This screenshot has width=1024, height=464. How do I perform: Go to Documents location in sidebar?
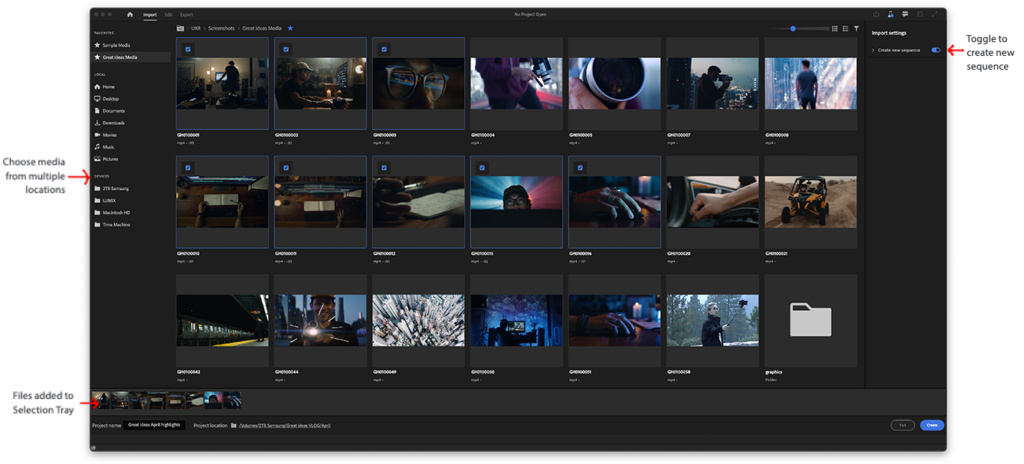pos(109,111)
